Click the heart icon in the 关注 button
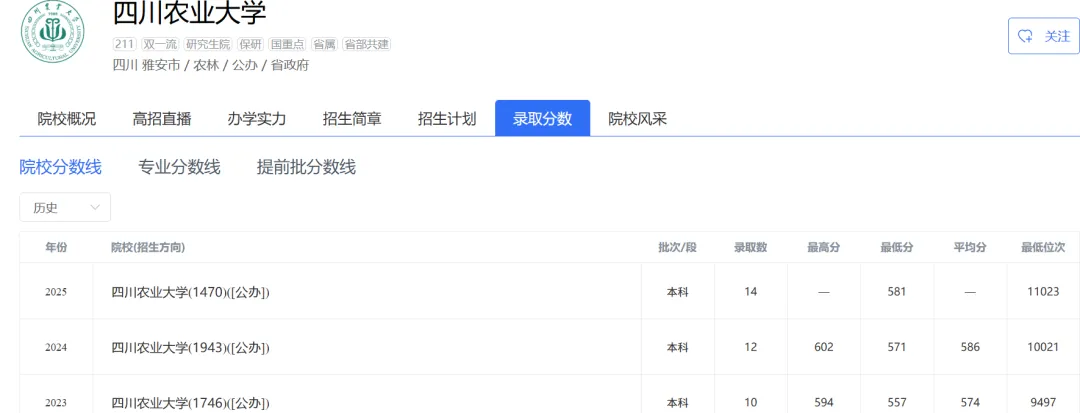 point(1026,36)
